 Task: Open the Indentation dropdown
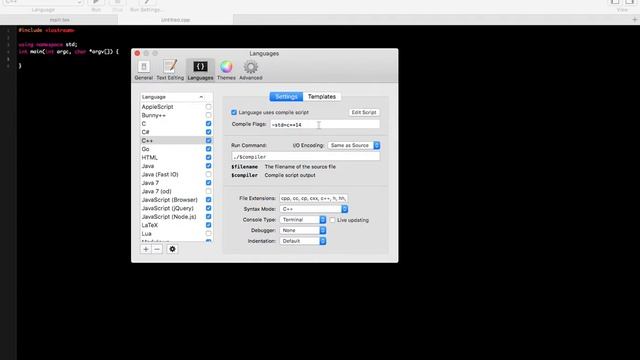(303, 241)
